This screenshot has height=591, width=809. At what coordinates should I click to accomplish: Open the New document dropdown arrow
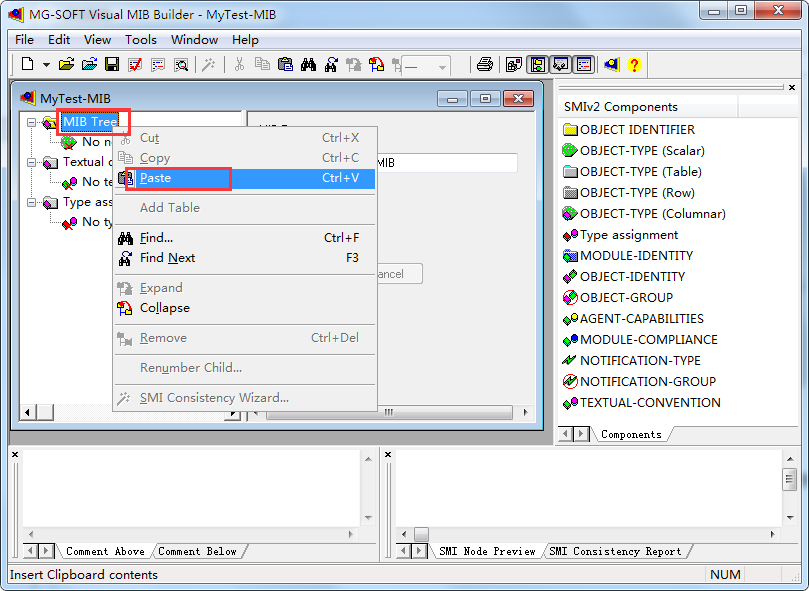coord(46,65)
